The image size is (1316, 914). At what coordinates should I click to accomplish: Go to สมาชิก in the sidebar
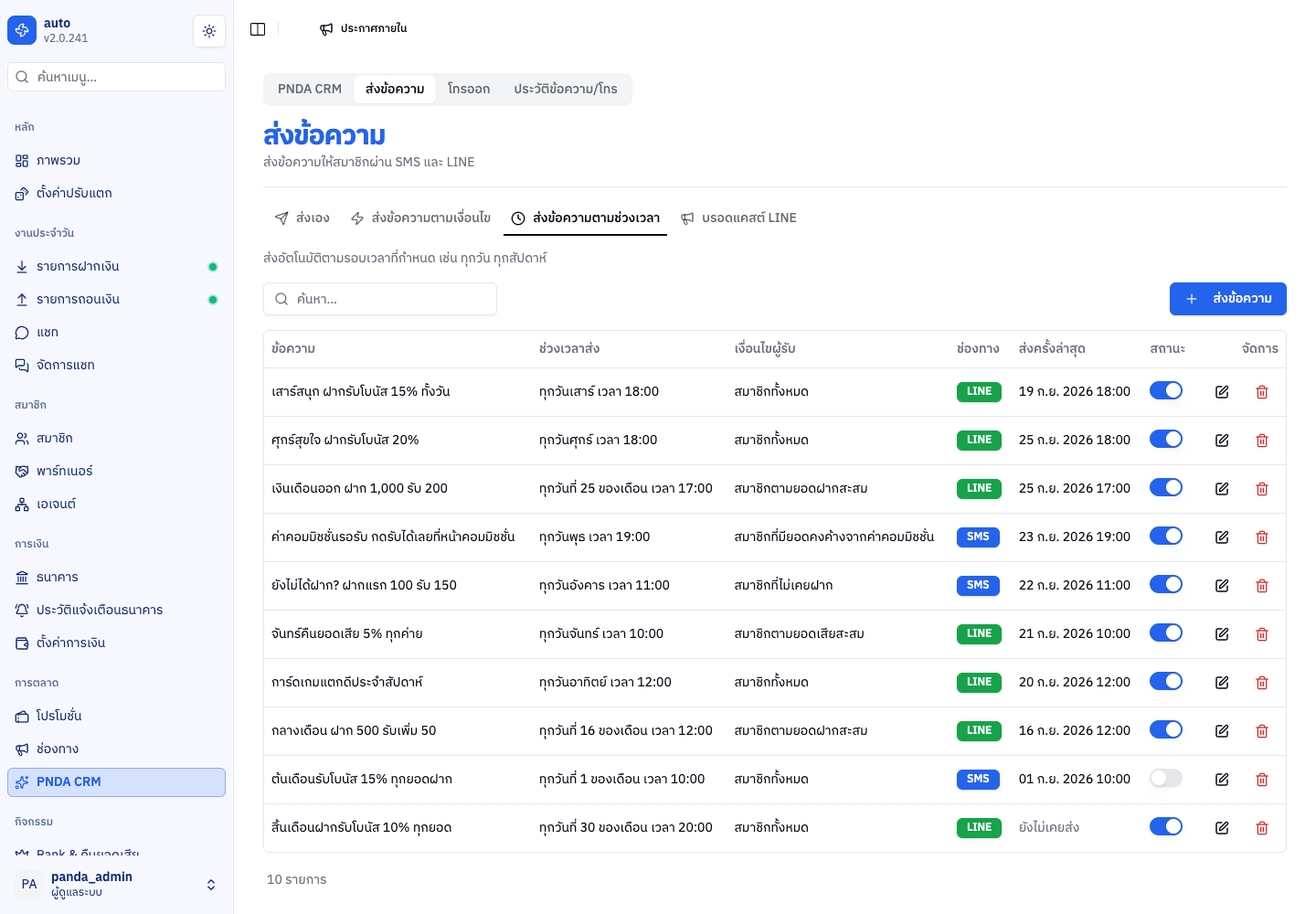pyautogui.click(x=117, y=439)
